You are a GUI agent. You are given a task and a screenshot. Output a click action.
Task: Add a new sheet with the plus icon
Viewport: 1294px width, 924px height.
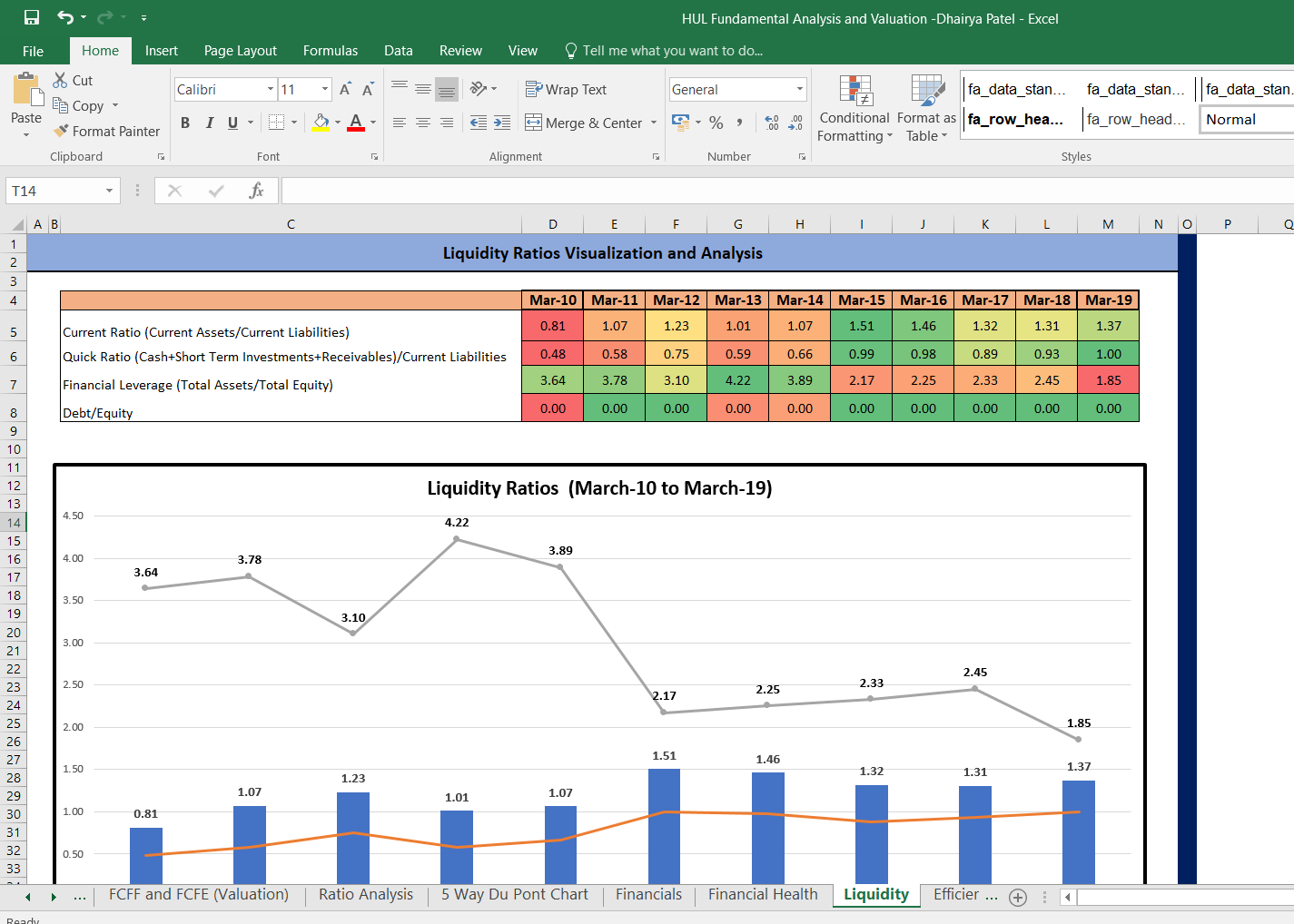point(1018,898)
